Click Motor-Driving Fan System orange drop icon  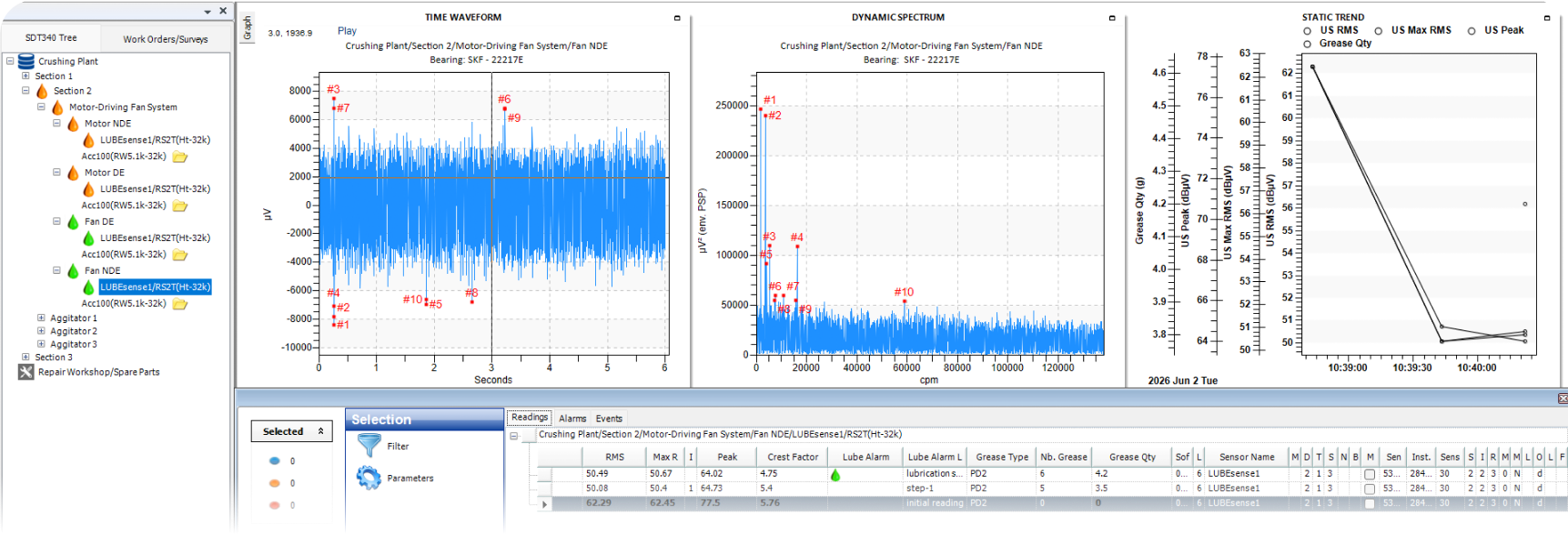click(x=57, y=107)
